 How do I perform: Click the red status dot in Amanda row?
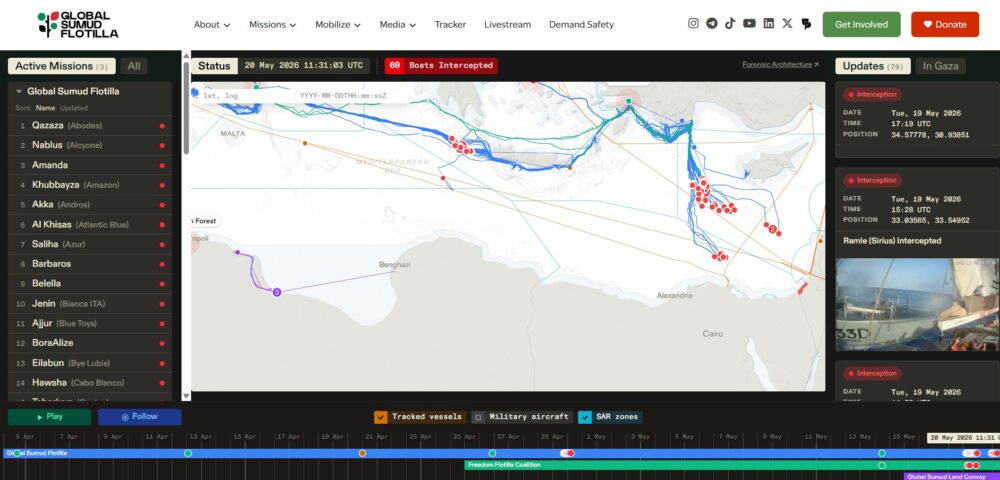(x=162, y=165)
